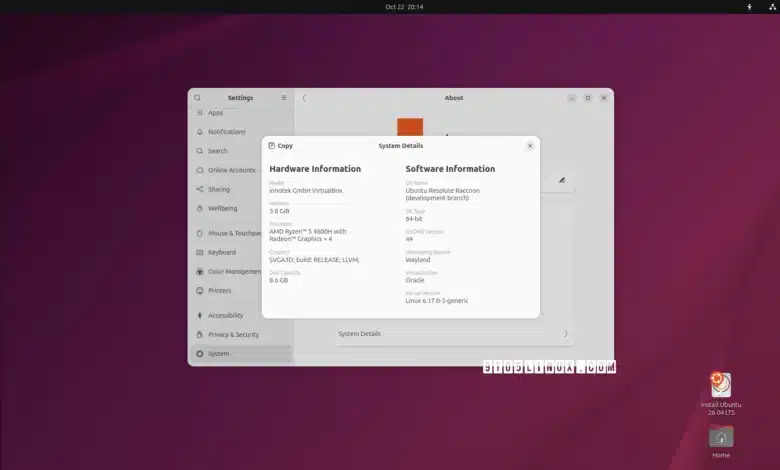Click the 'Software Information' heading
Viewport: 780px width, 470px height.
point(450,169)
